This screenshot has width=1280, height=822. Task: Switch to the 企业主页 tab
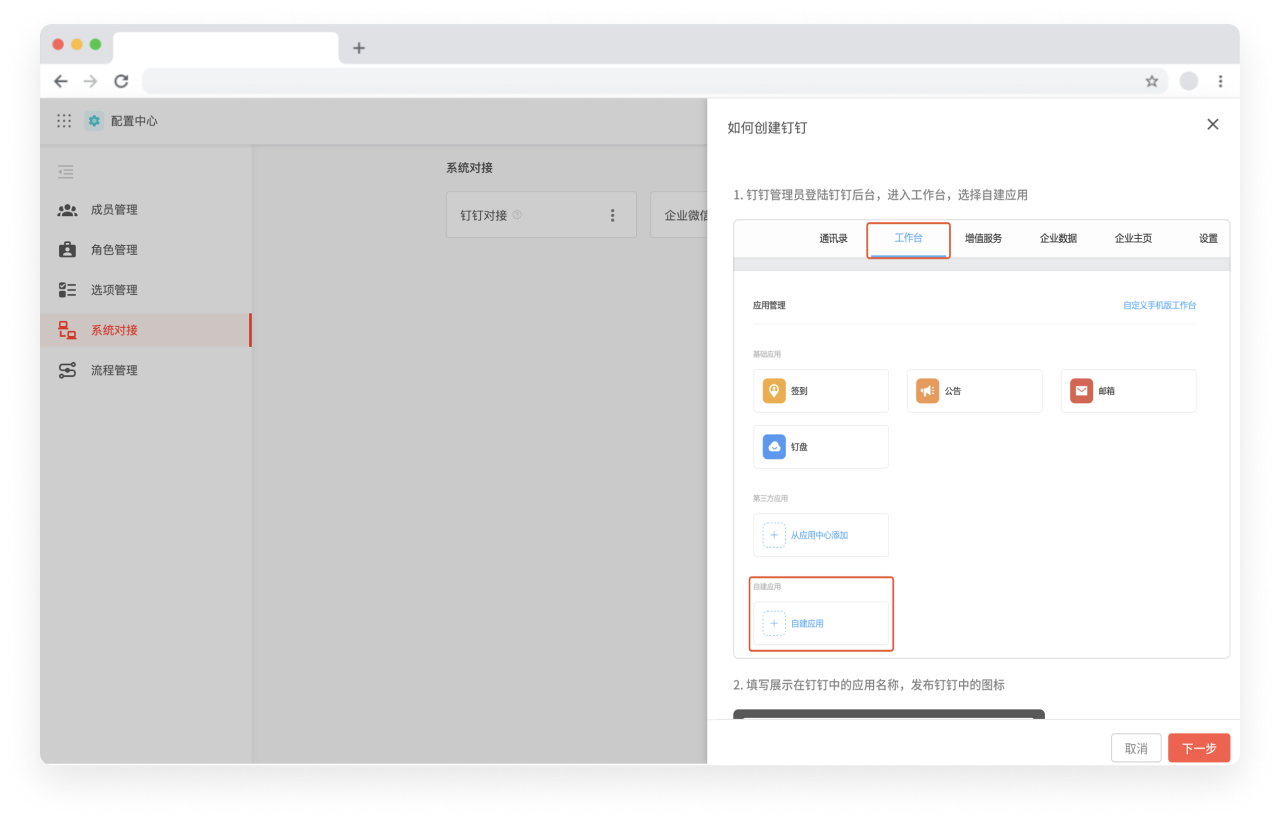1133,239
